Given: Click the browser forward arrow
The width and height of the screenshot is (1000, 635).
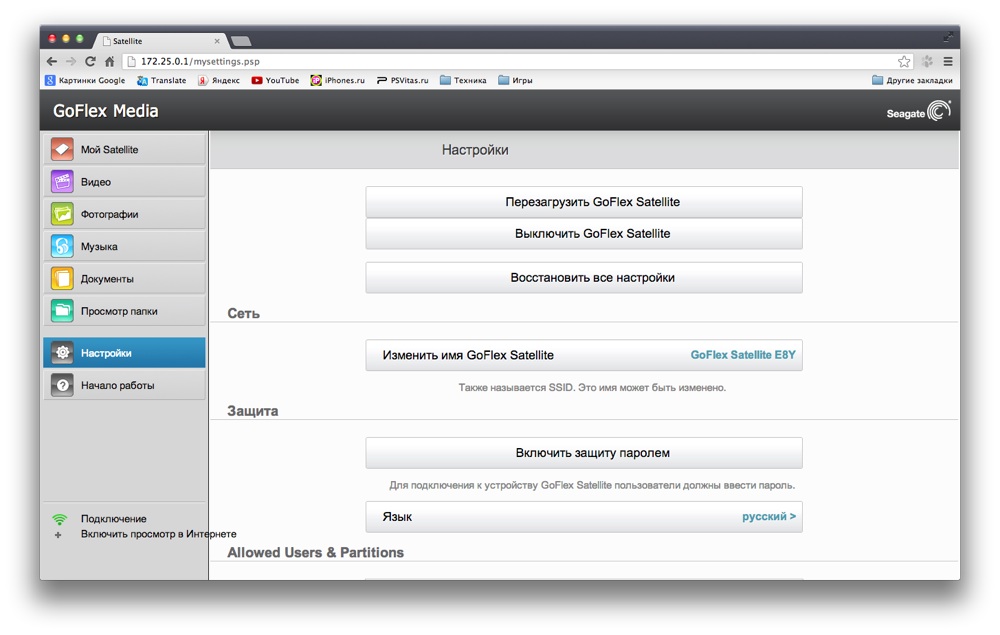Looking at the screenshot, I should pyautogui.click(x=71, y=61).
